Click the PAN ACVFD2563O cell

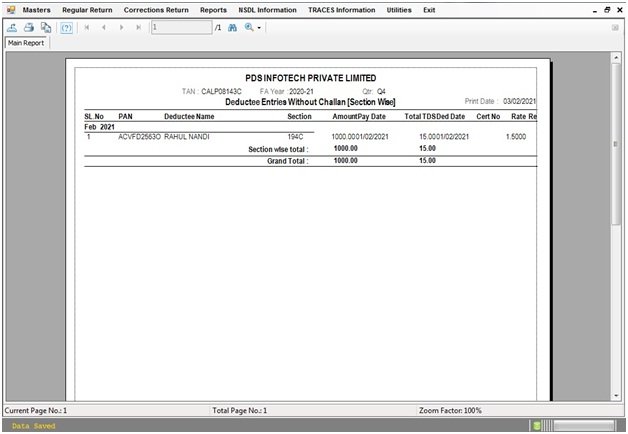point(139,137)
